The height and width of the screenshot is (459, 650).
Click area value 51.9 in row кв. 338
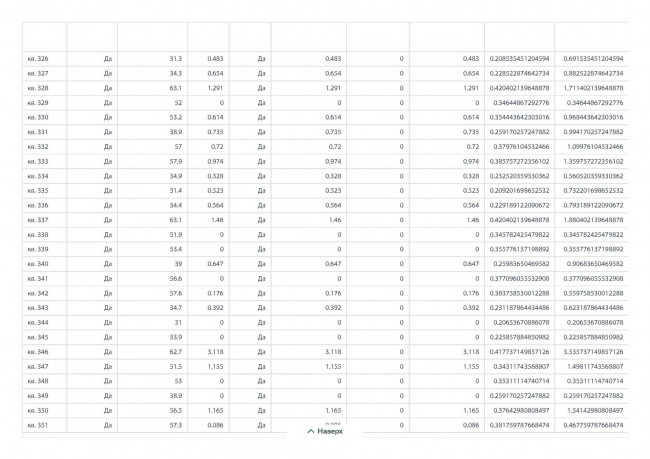tap(176, 235)
